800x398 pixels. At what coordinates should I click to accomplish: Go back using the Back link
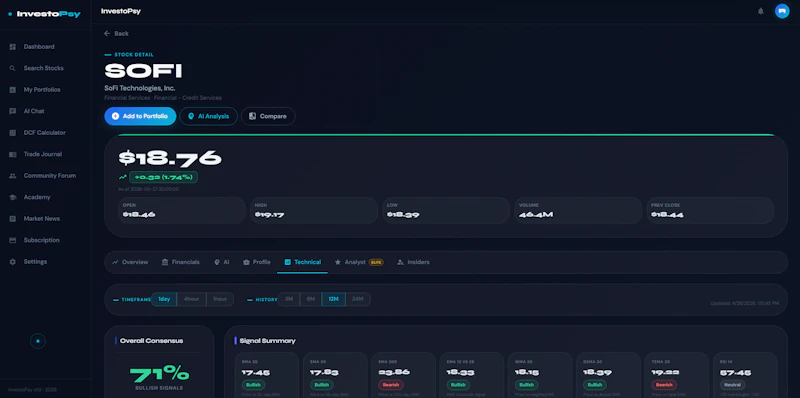pos(116,34)
